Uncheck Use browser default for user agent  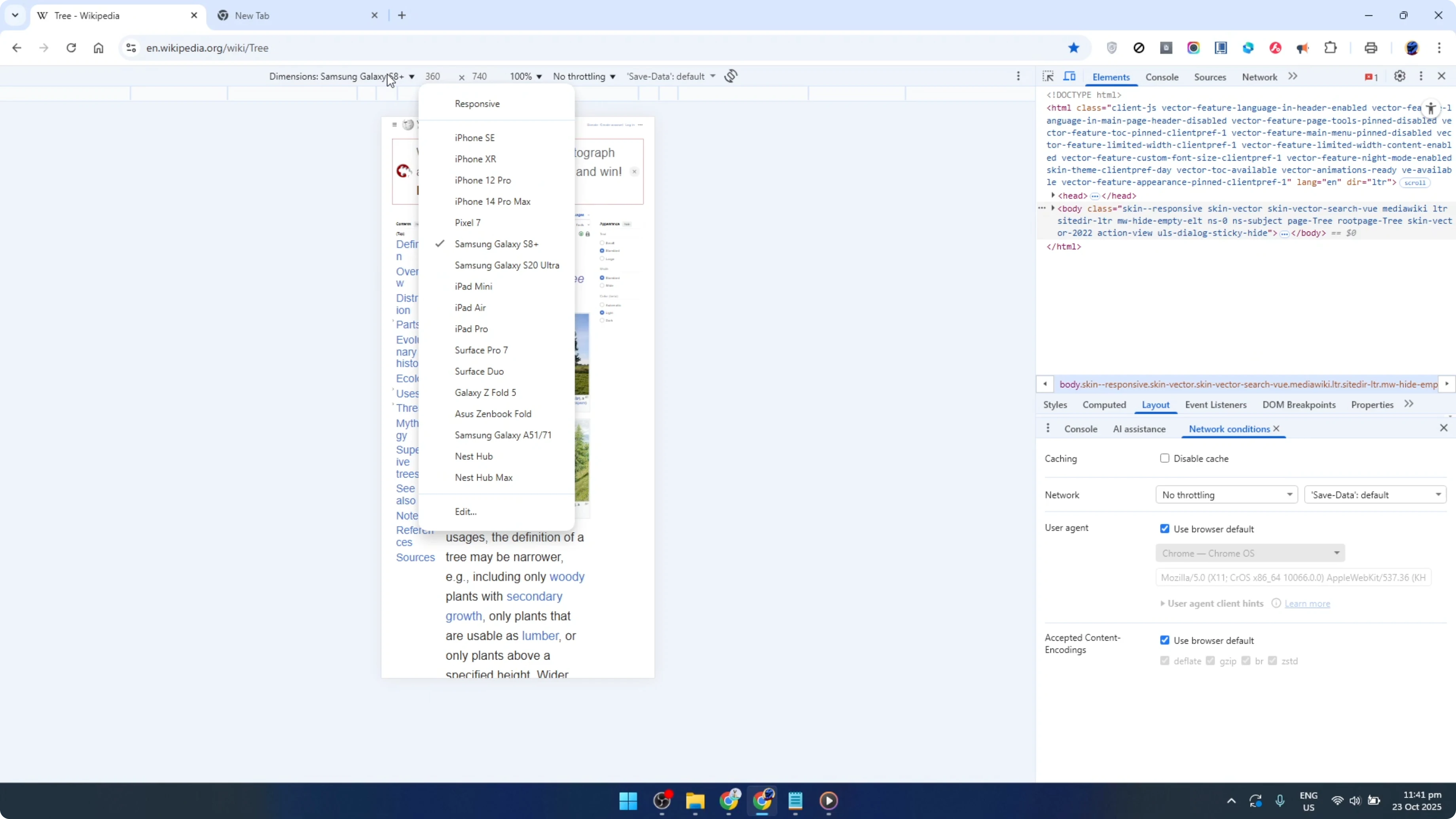point(1164,528)
